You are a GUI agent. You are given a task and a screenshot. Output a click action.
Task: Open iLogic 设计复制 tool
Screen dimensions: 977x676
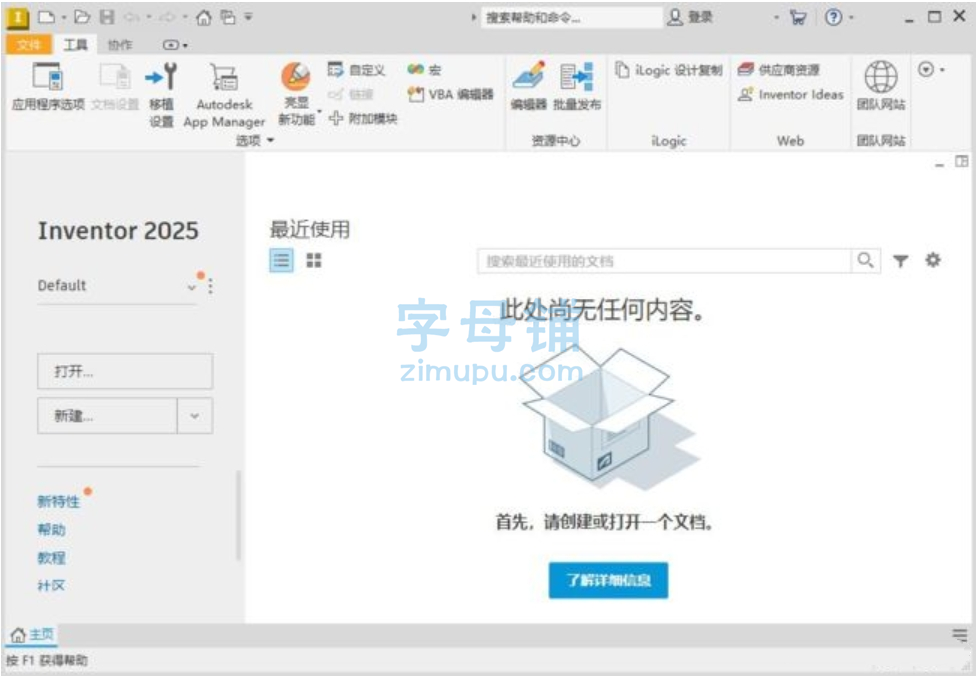(x=669, y=70)
